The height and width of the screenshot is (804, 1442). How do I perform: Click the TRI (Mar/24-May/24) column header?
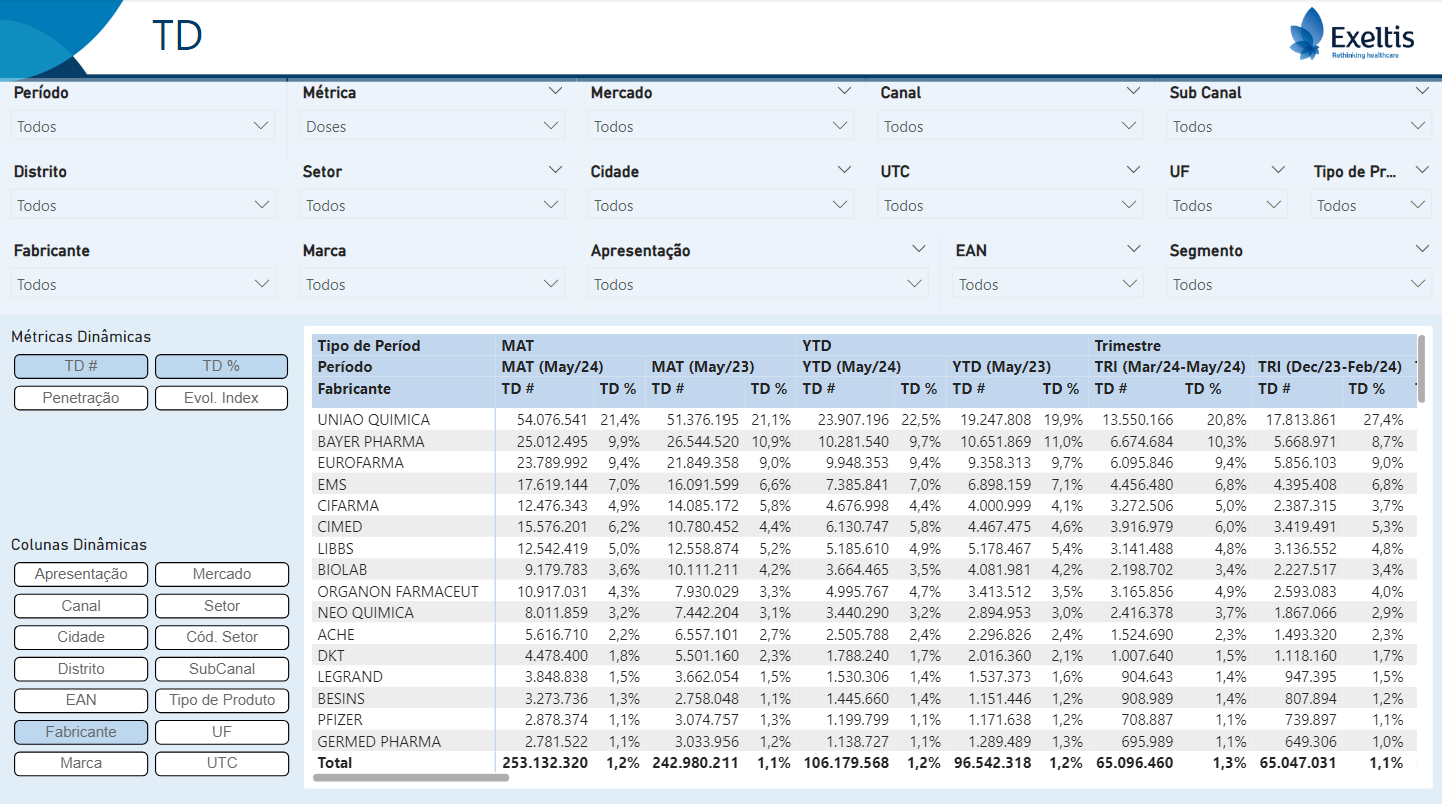[x=1169, y=367]
